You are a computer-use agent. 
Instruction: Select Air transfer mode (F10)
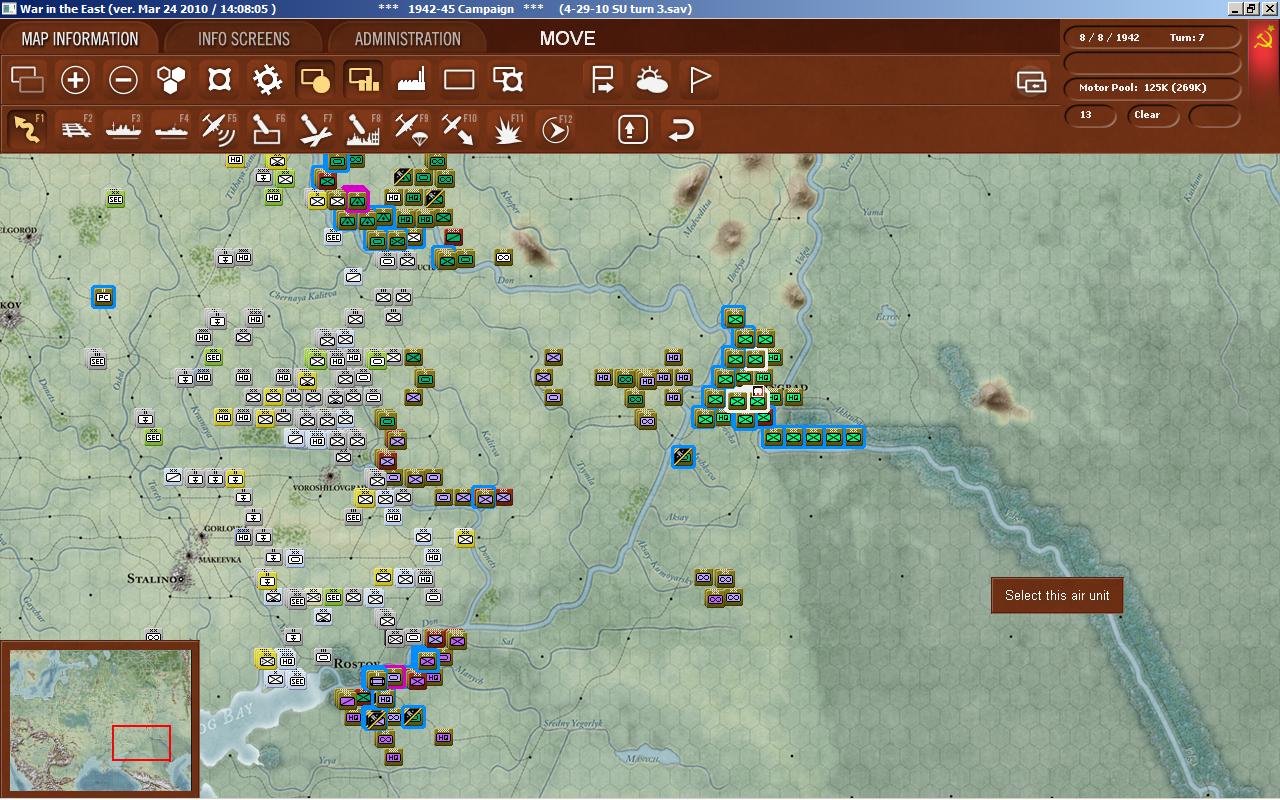459,129
